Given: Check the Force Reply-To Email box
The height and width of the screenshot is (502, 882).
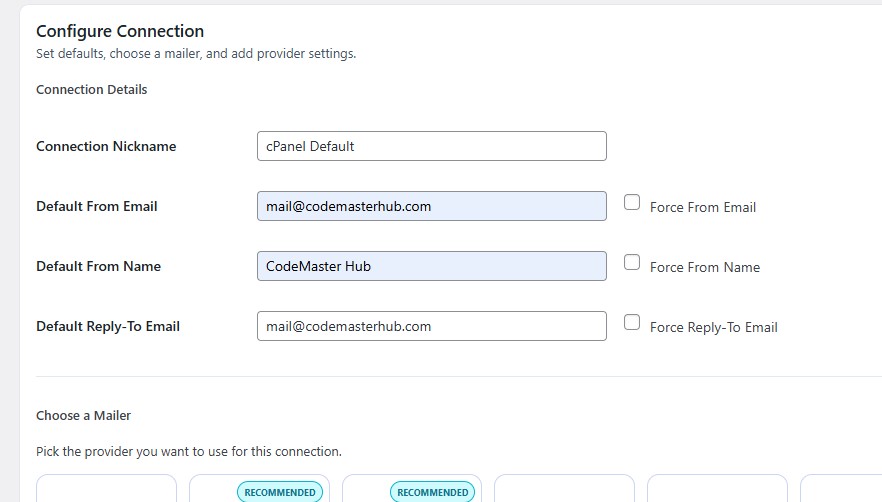Looking at the screenshot, I should [x=632, y=323].
